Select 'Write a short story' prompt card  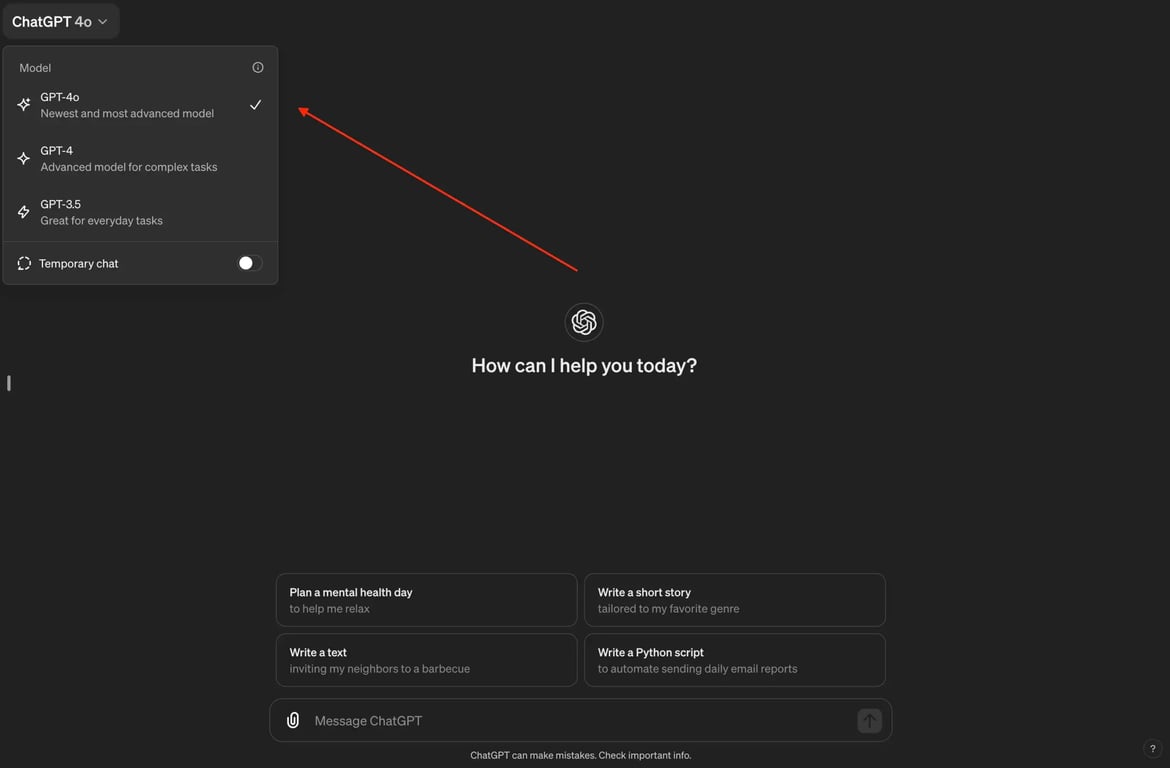(x=734, y=600)
